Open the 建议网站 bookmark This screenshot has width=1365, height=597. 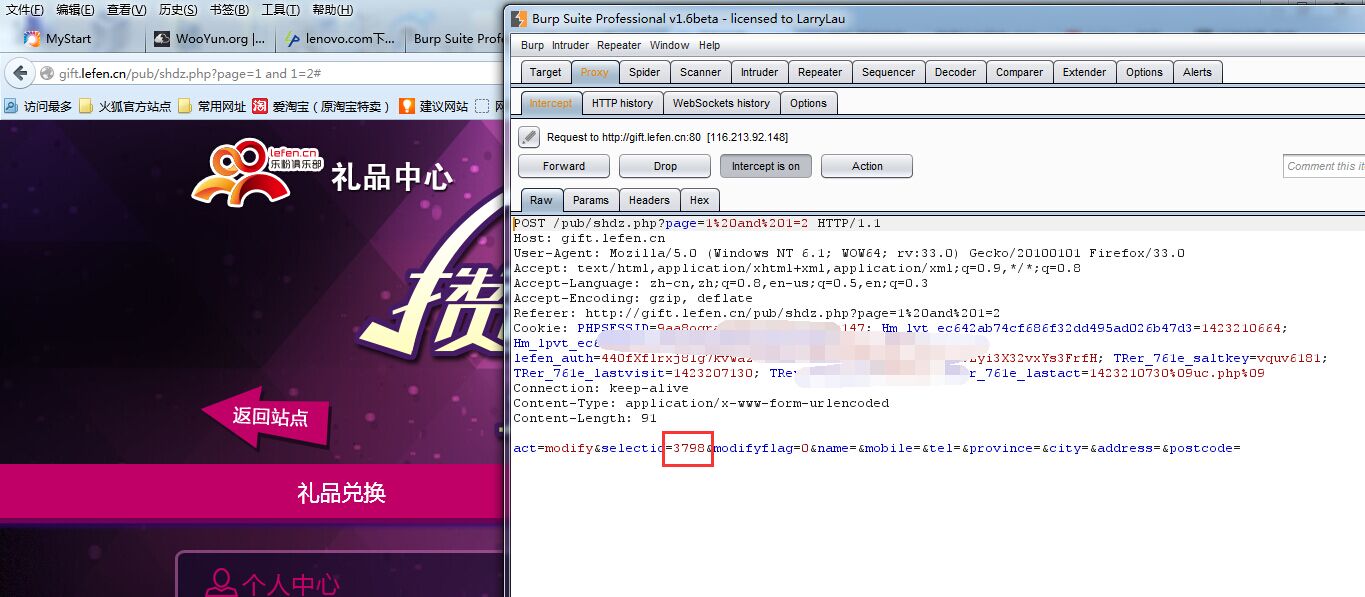click(434, 106)
